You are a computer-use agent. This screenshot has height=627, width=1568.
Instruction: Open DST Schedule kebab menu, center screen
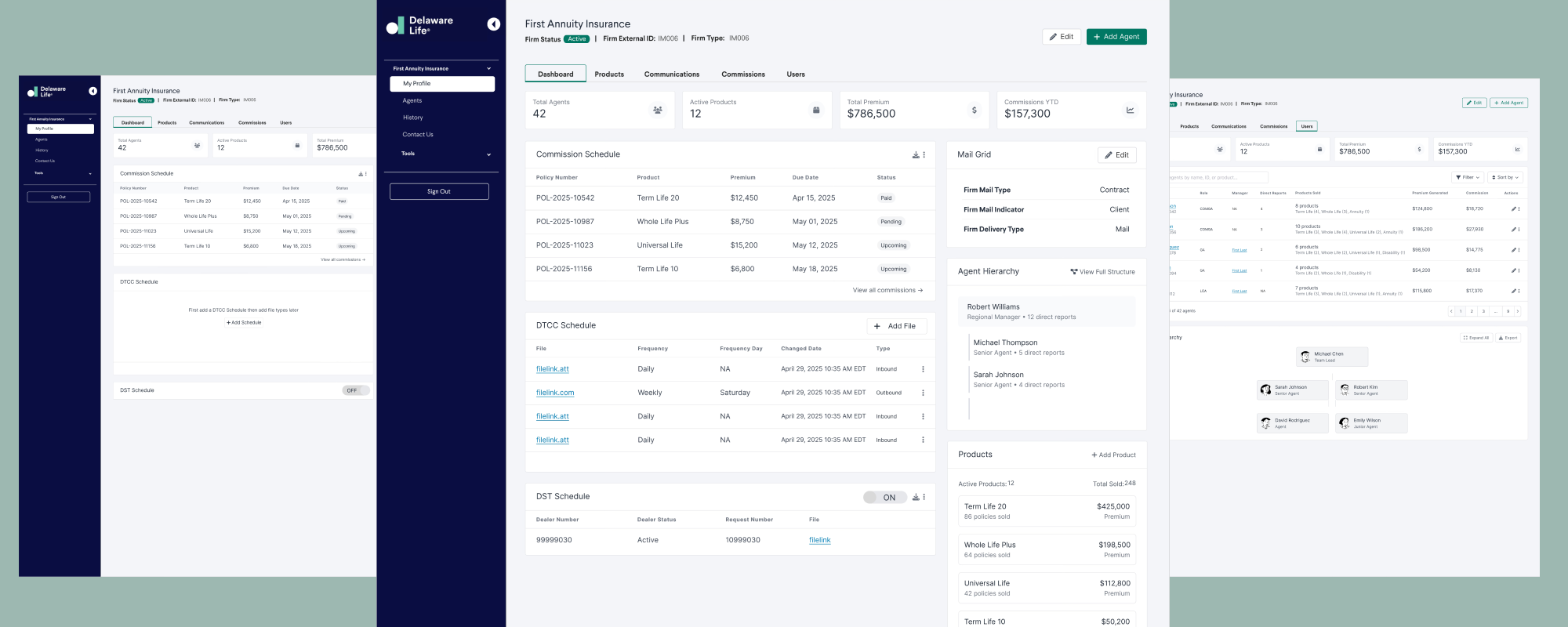click(x=924, y=497)
